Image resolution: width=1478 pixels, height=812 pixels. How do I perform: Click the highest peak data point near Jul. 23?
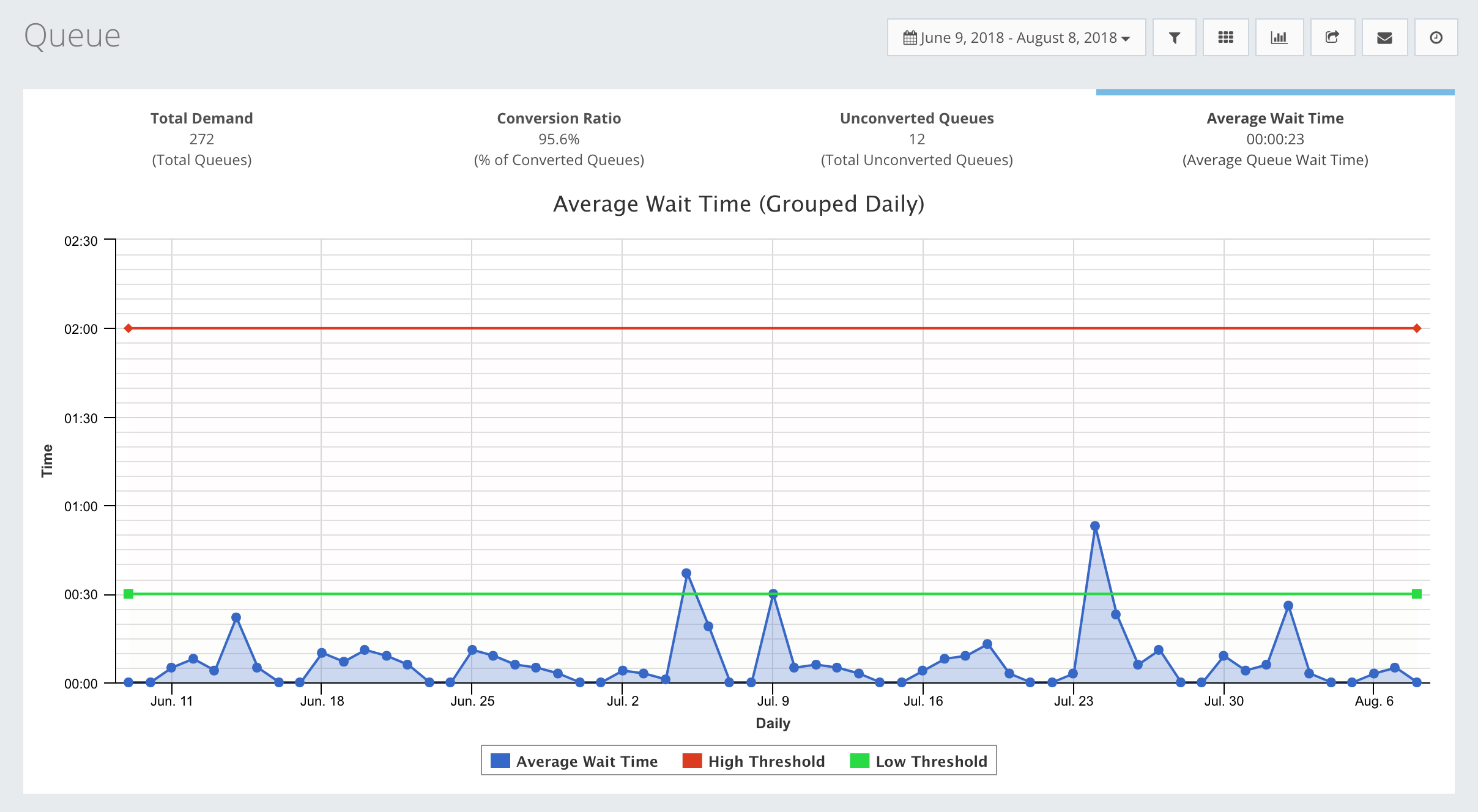(1095, 526)
